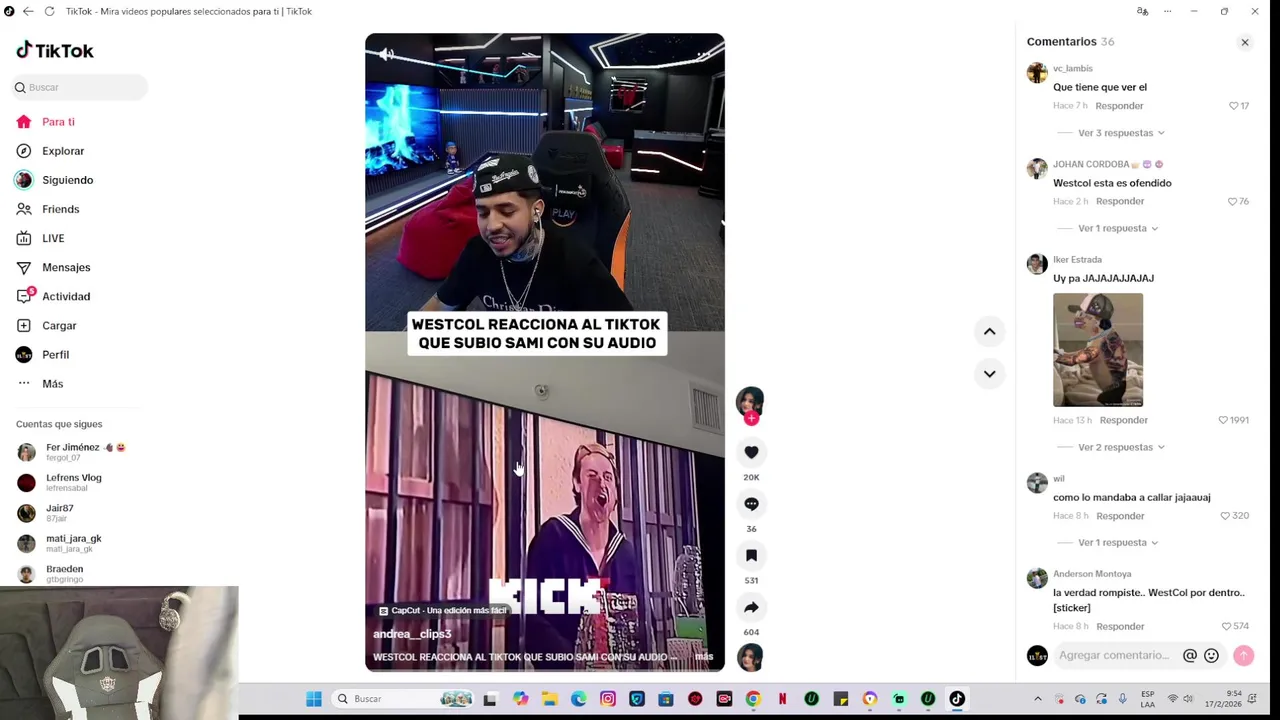This screenshot has height=720, width=1280.
Task: Open the video's three-dot options menu
Action: (x=703, y=54)
